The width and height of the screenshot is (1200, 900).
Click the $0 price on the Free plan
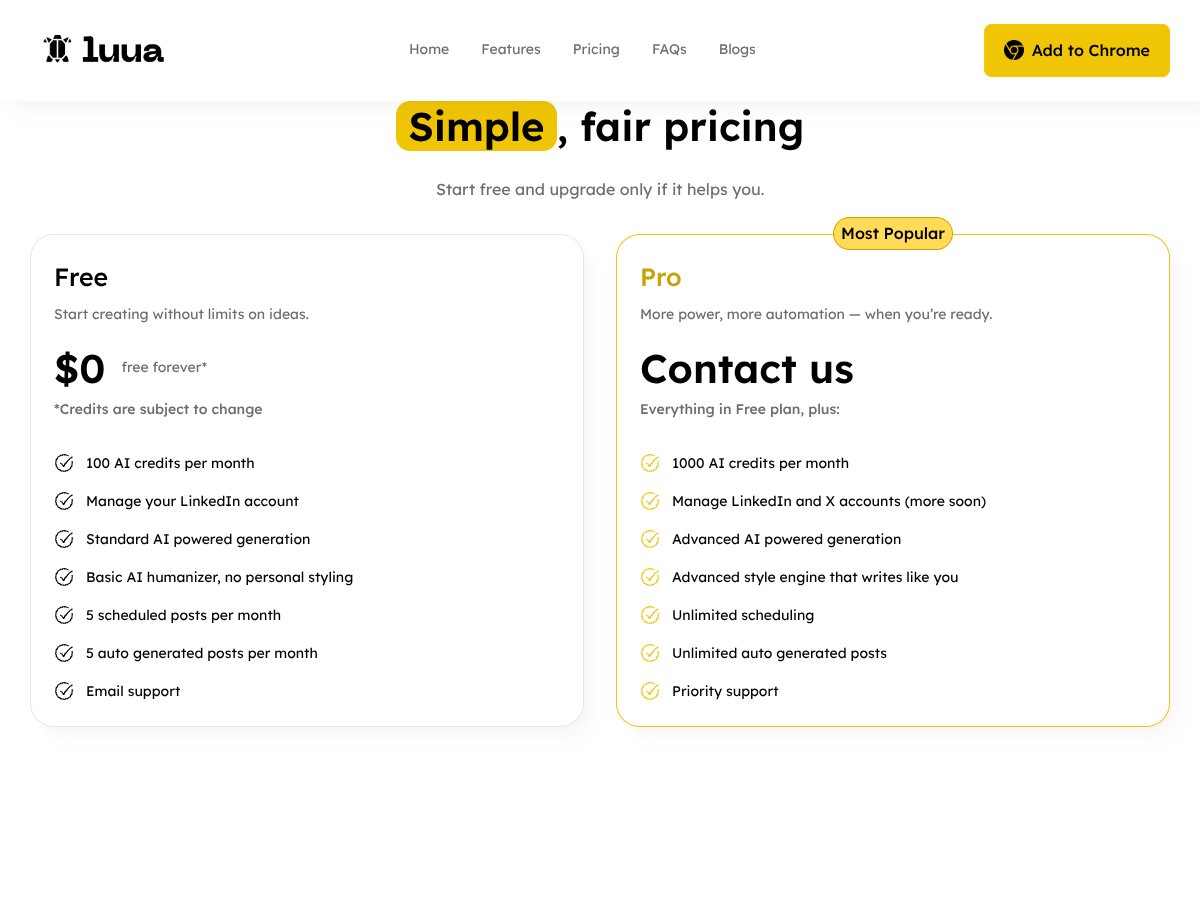click(80, 368)
